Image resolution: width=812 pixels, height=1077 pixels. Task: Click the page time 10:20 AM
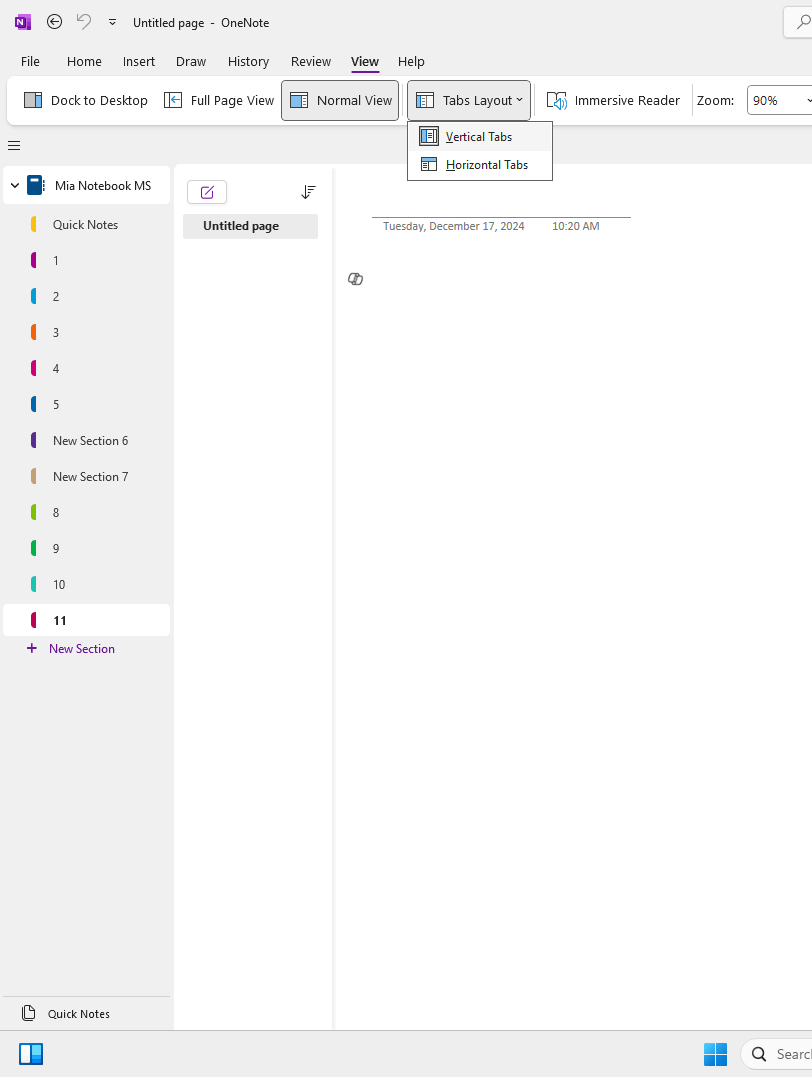tap(576, 226)
